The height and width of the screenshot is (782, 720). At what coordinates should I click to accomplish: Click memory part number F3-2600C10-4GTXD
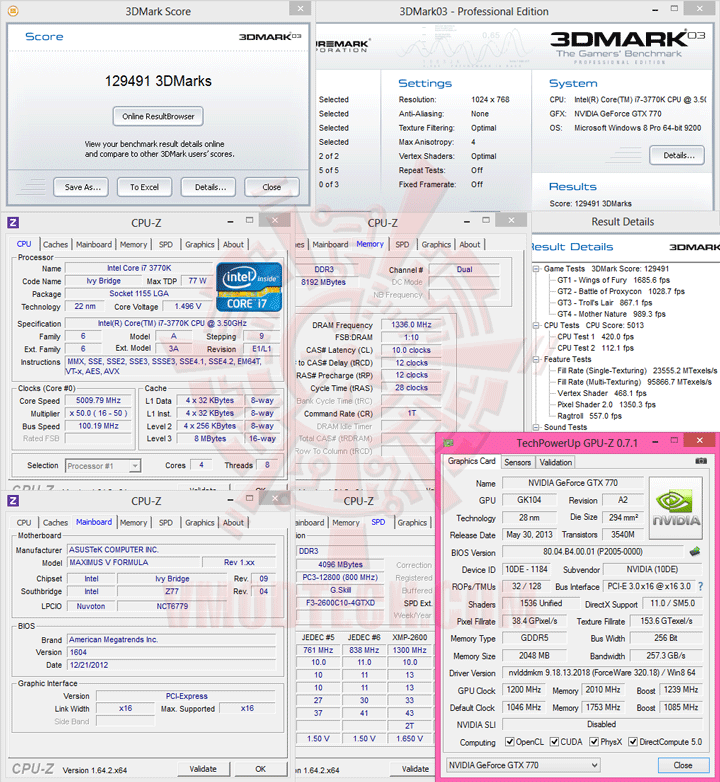pyautogui.click(x=340, y=602)
